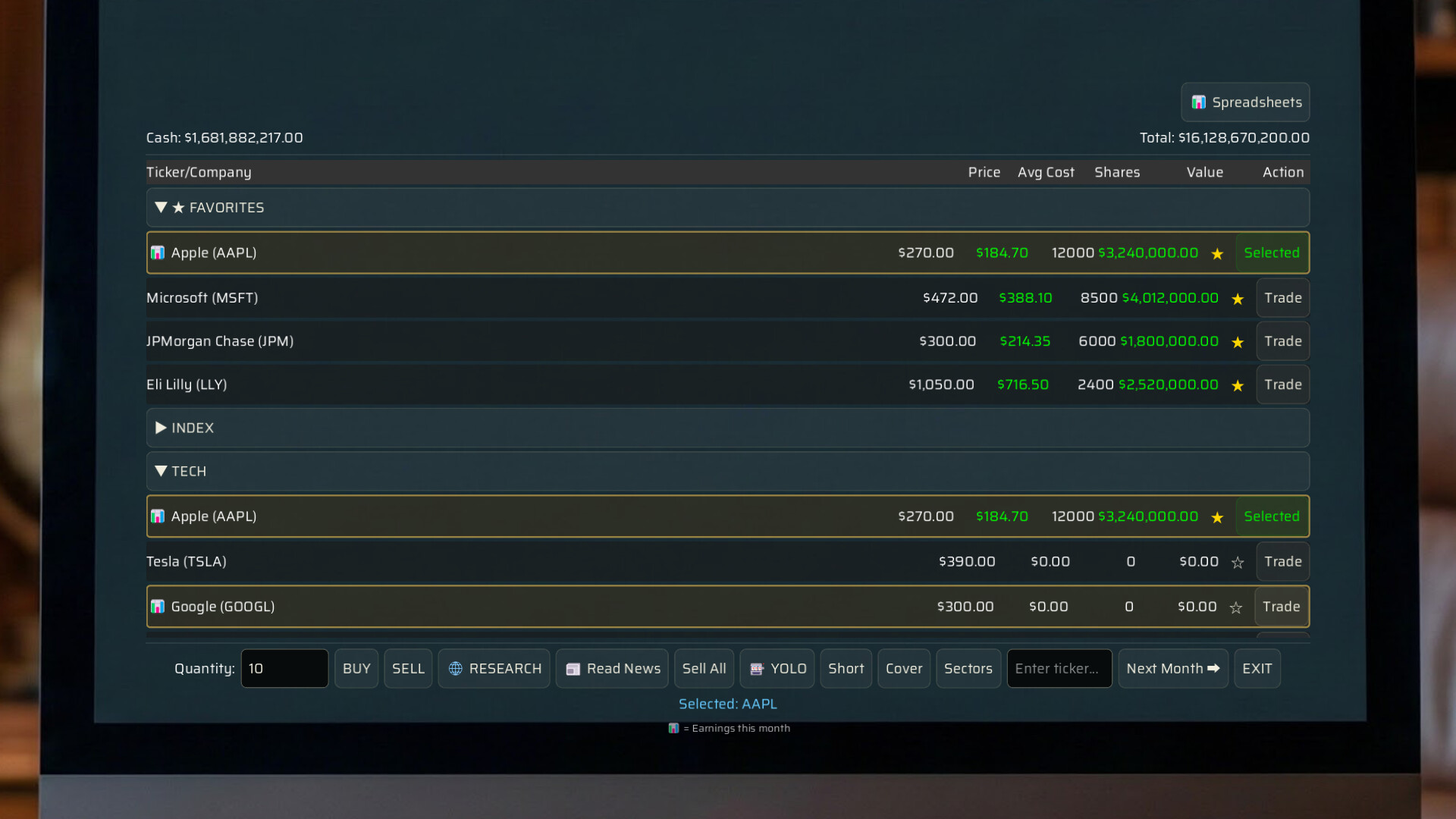Select the Tesla (TSLA) row name
This screenshot has height=819, width=1456.
tap(187, 562)
